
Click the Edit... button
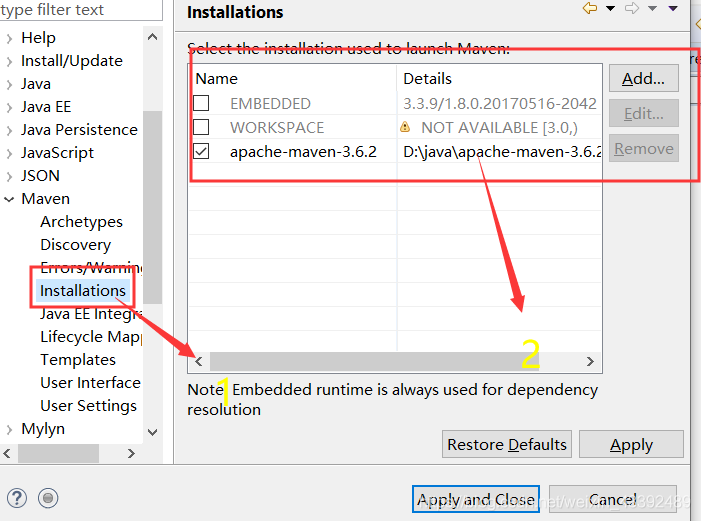pos(643,114)
